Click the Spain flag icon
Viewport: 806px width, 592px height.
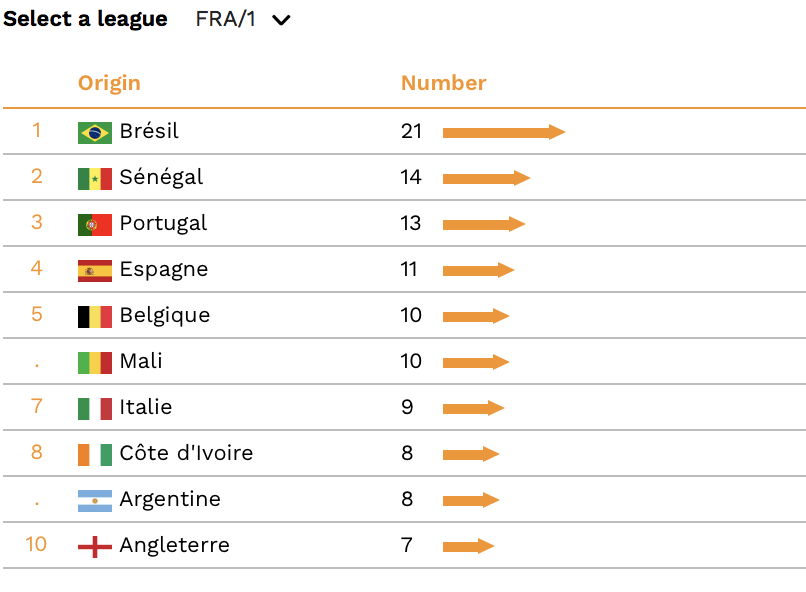[95, 271]
